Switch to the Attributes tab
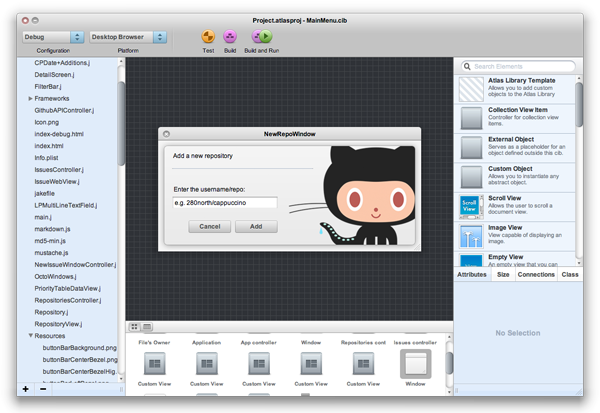 [472, 274]
